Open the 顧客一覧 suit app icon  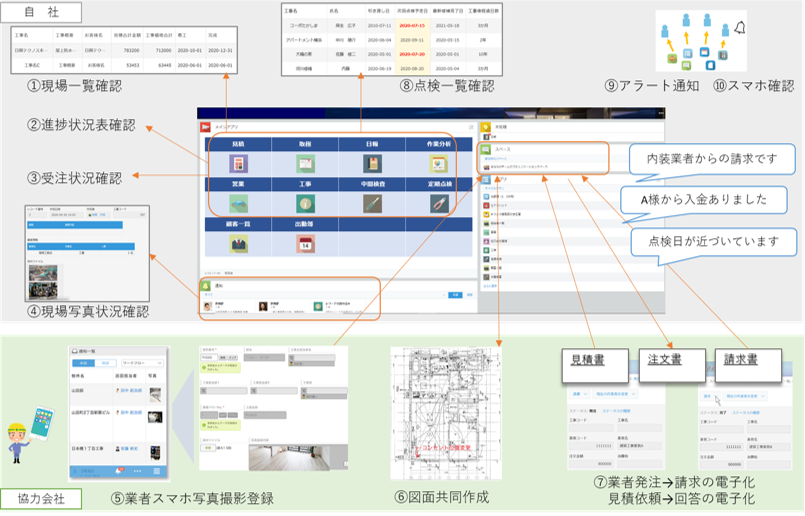238,244
